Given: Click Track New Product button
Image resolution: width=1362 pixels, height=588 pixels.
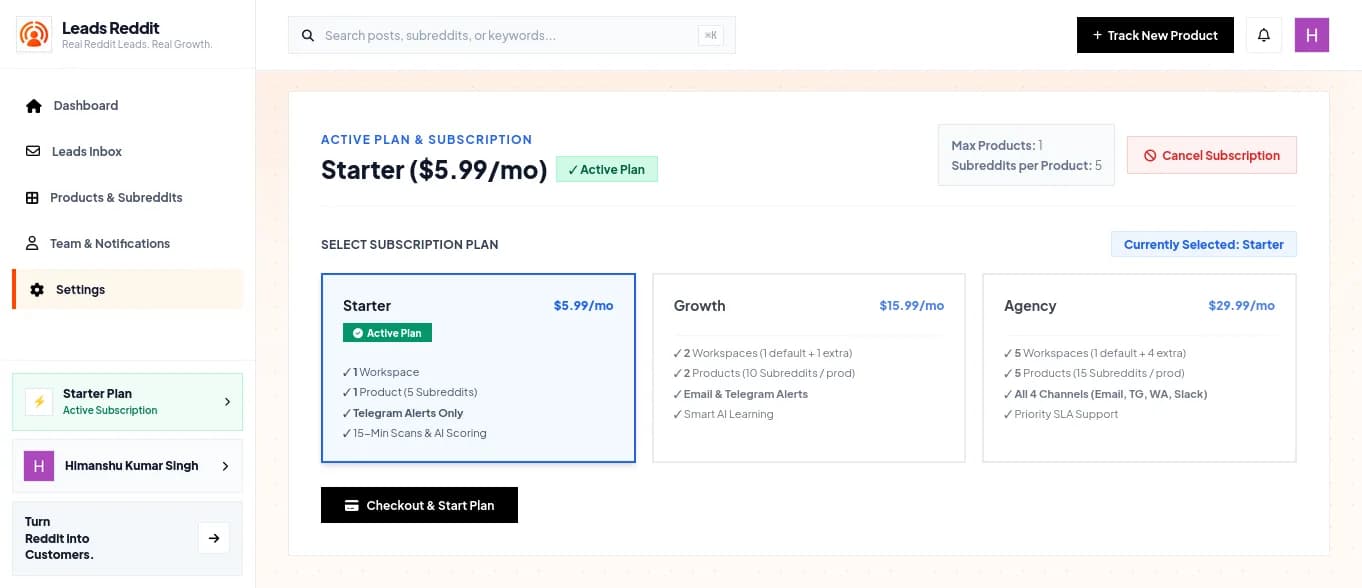Looking at the screenshot, I should click(x=1155, y=35).
